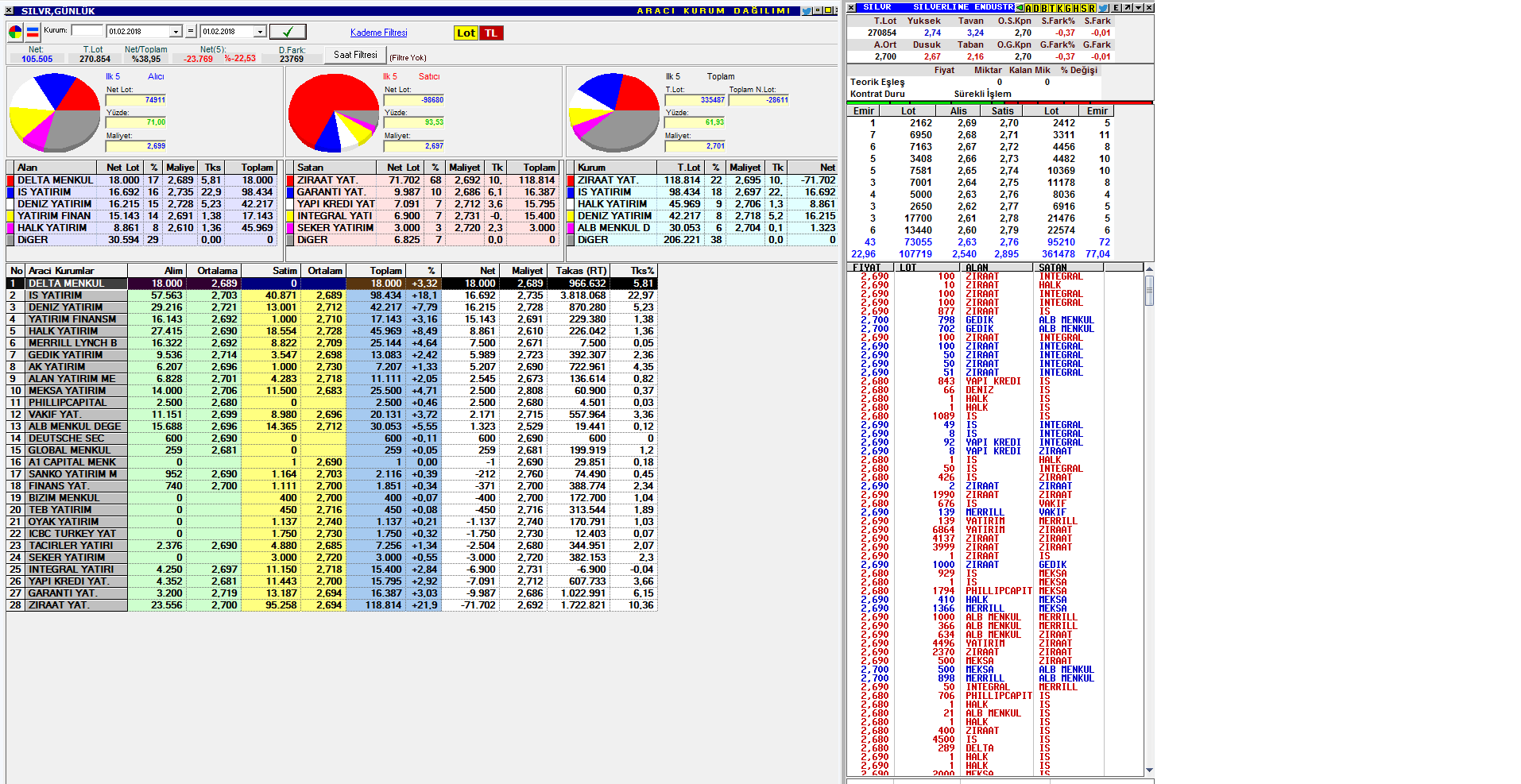
Task: Sort by Araci Kurumlar column header
Action: click(76, 271)
